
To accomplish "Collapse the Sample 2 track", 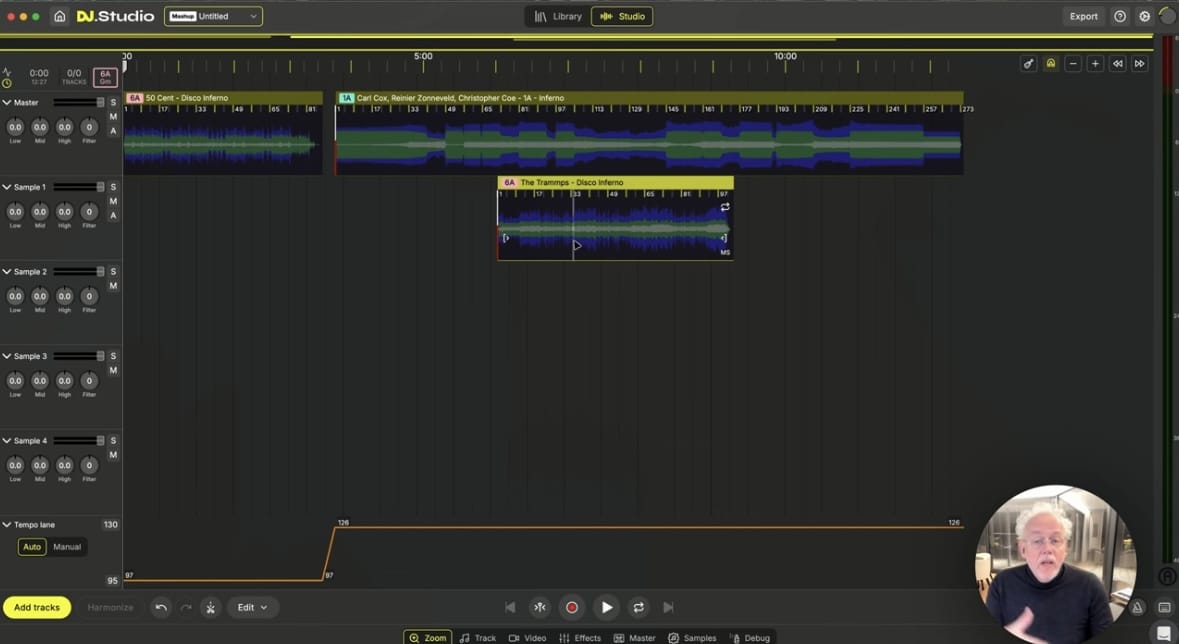I will [x=7, y=272].
